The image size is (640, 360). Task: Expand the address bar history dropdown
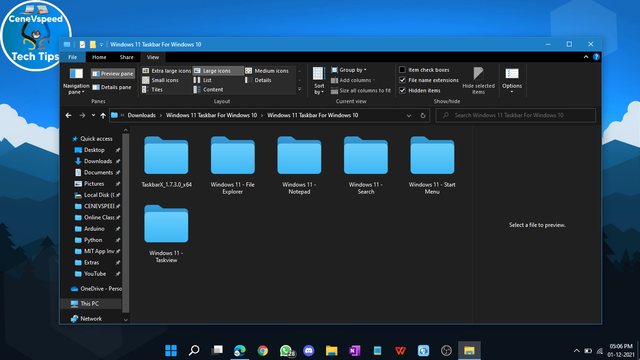click(409, 116)
